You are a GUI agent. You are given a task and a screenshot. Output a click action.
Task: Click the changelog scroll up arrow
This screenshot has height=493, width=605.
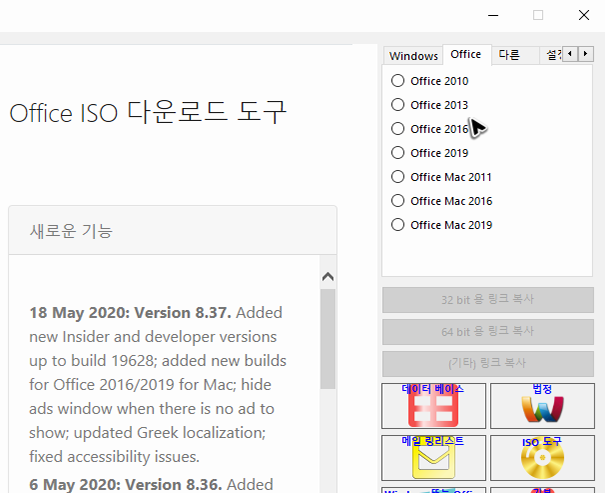coord(328,277)
